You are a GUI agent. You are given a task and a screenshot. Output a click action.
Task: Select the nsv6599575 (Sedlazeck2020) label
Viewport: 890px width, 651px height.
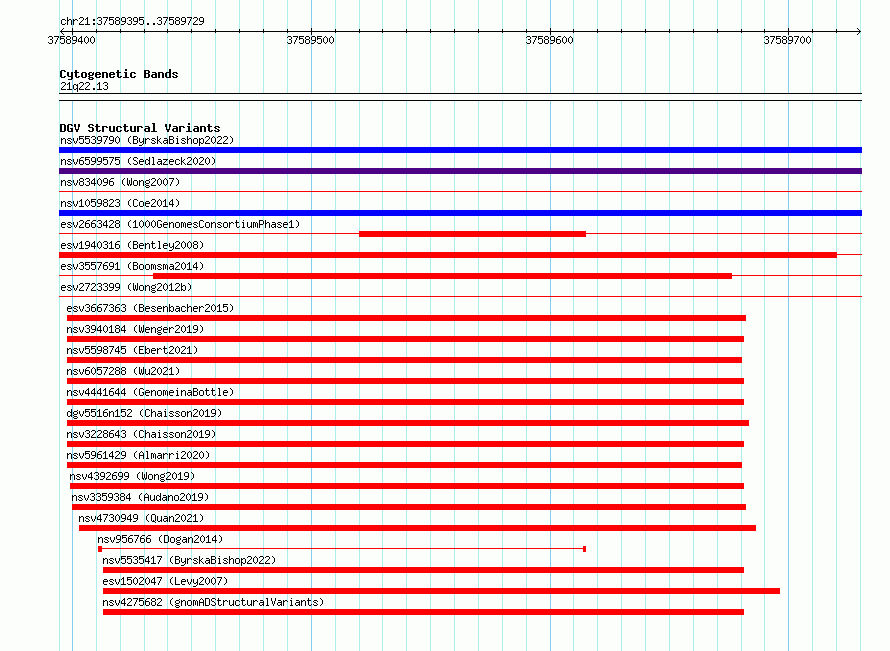(138, 161)
